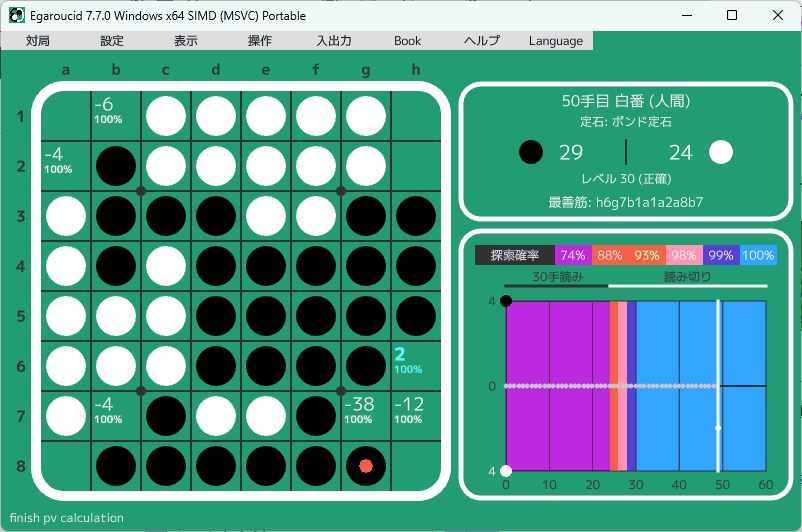Viewport: 802px width, 532px height.
Task: Click the white vertical move marker on the graph
Action: point(718,385)
